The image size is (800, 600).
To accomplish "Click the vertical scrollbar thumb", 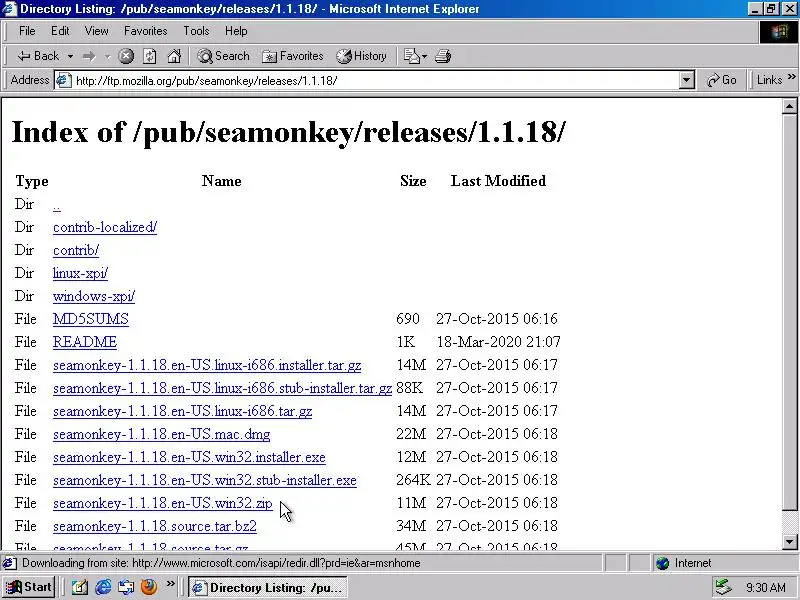I will coord(789,312).
